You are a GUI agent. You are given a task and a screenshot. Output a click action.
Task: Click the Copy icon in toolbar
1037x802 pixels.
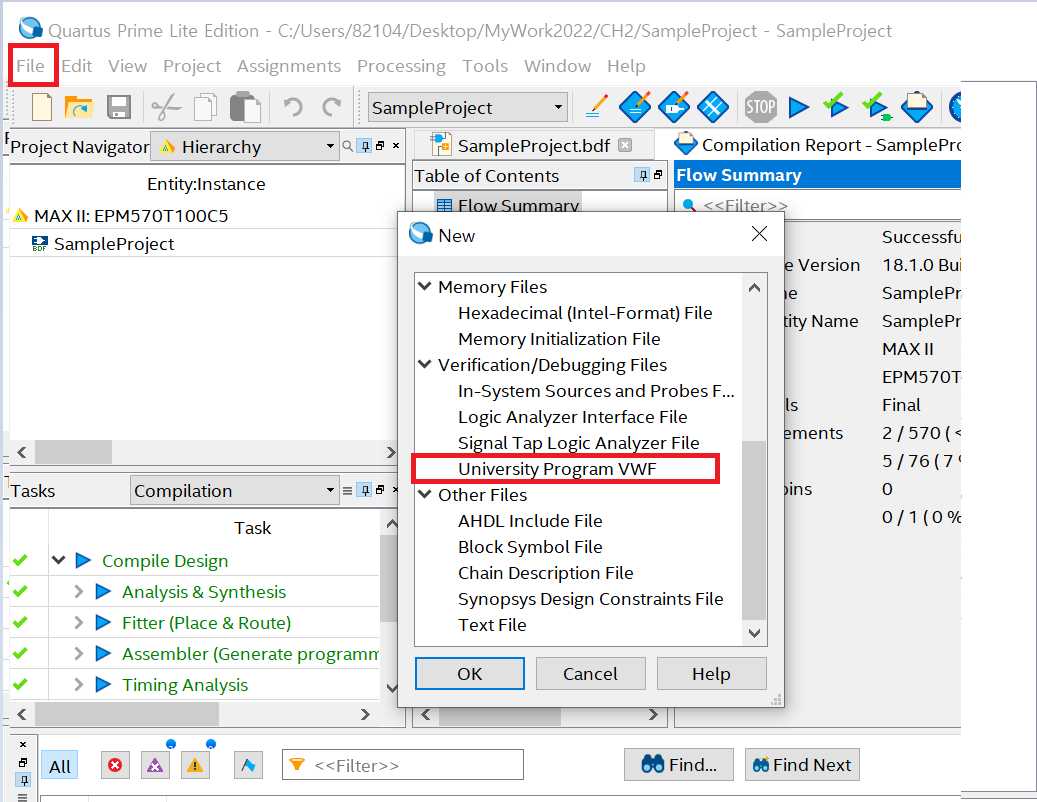pos(206,107)
